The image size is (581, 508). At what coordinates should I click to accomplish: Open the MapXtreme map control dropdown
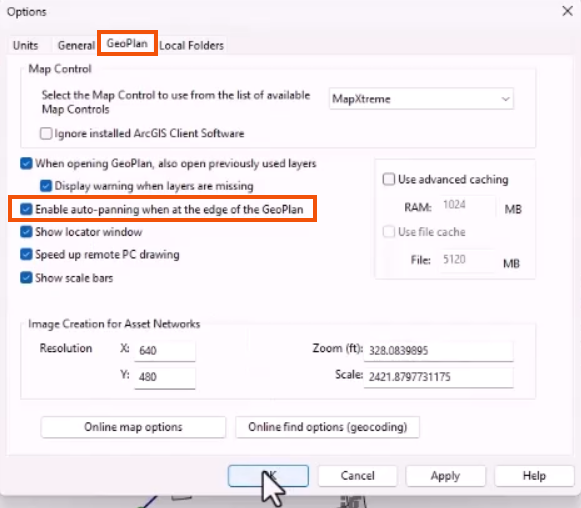421,99
